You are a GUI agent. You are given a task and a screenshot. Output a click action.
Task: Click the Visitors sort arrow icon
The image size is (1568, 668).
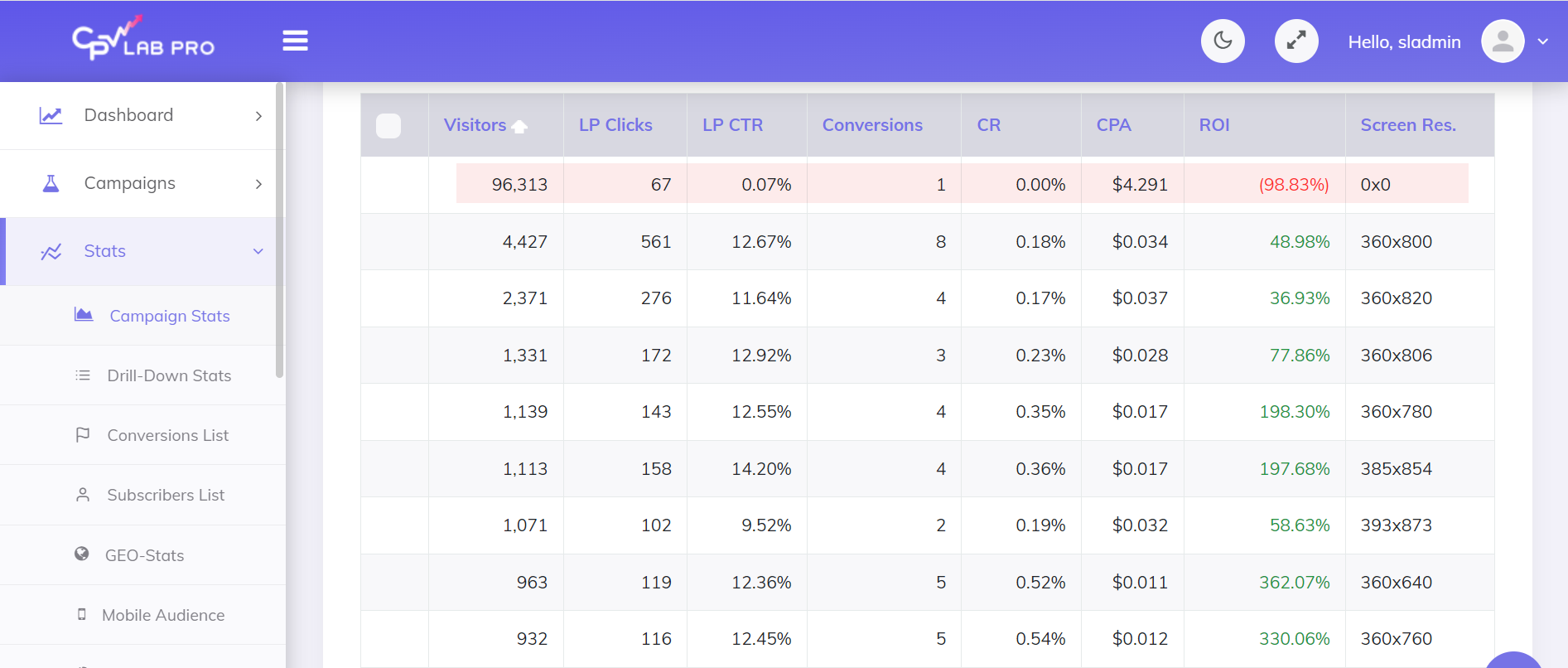click(x=519, y=126)
